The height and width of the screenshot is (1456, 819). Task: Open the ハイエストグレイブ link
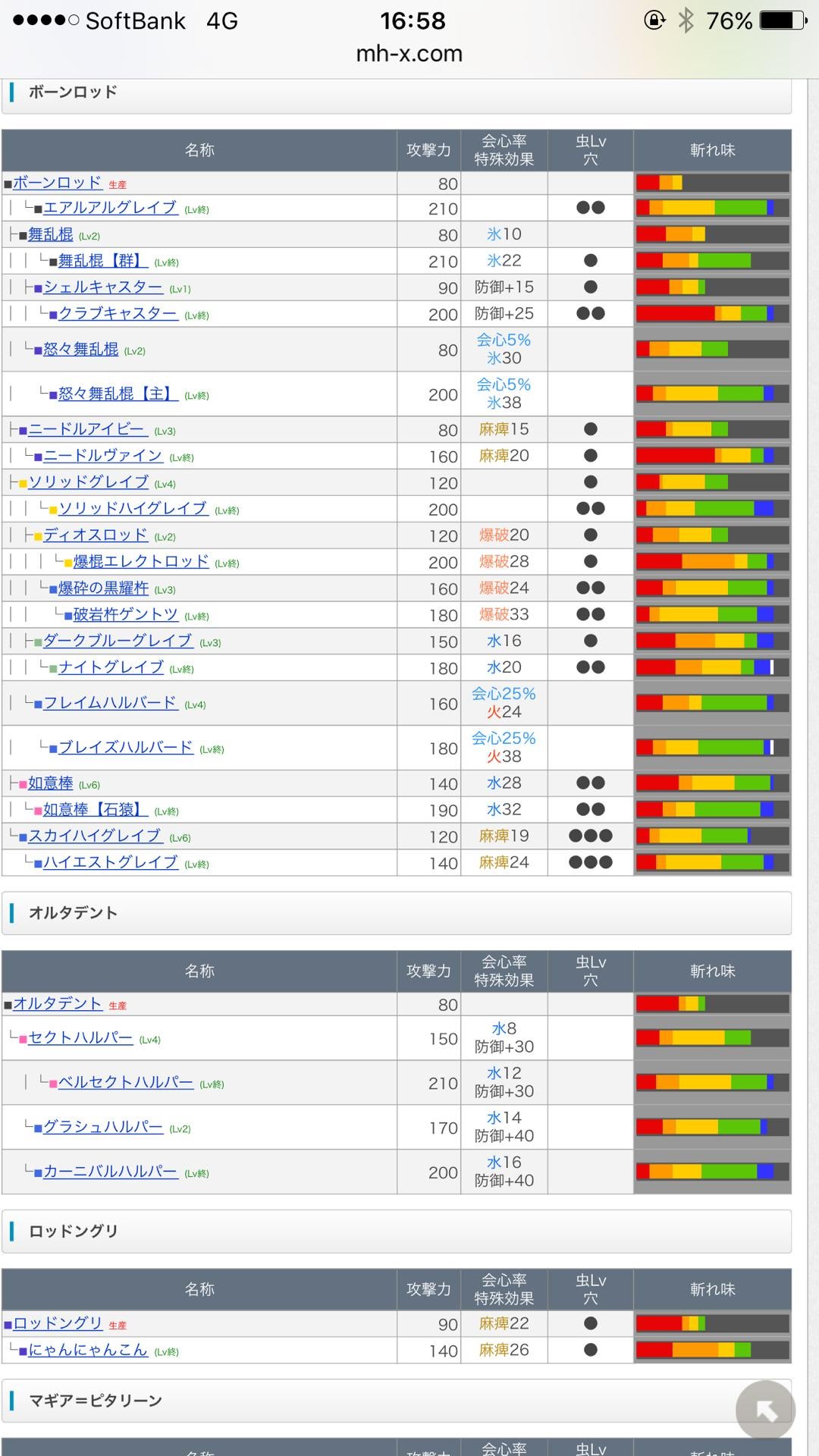click(x=110, y=863)
